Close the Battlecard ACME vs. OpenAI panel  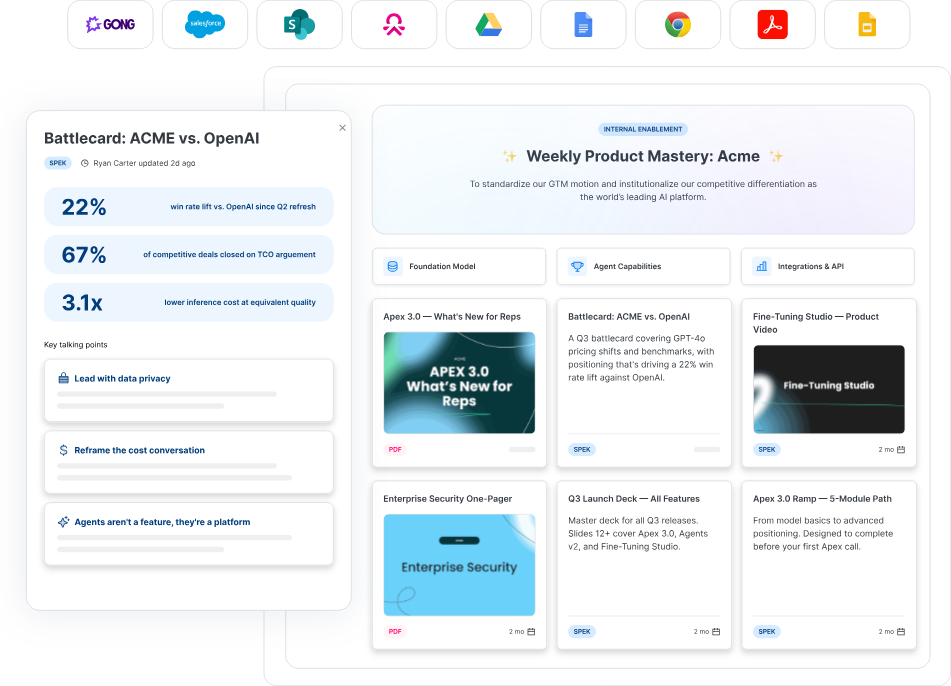(343, 128)
